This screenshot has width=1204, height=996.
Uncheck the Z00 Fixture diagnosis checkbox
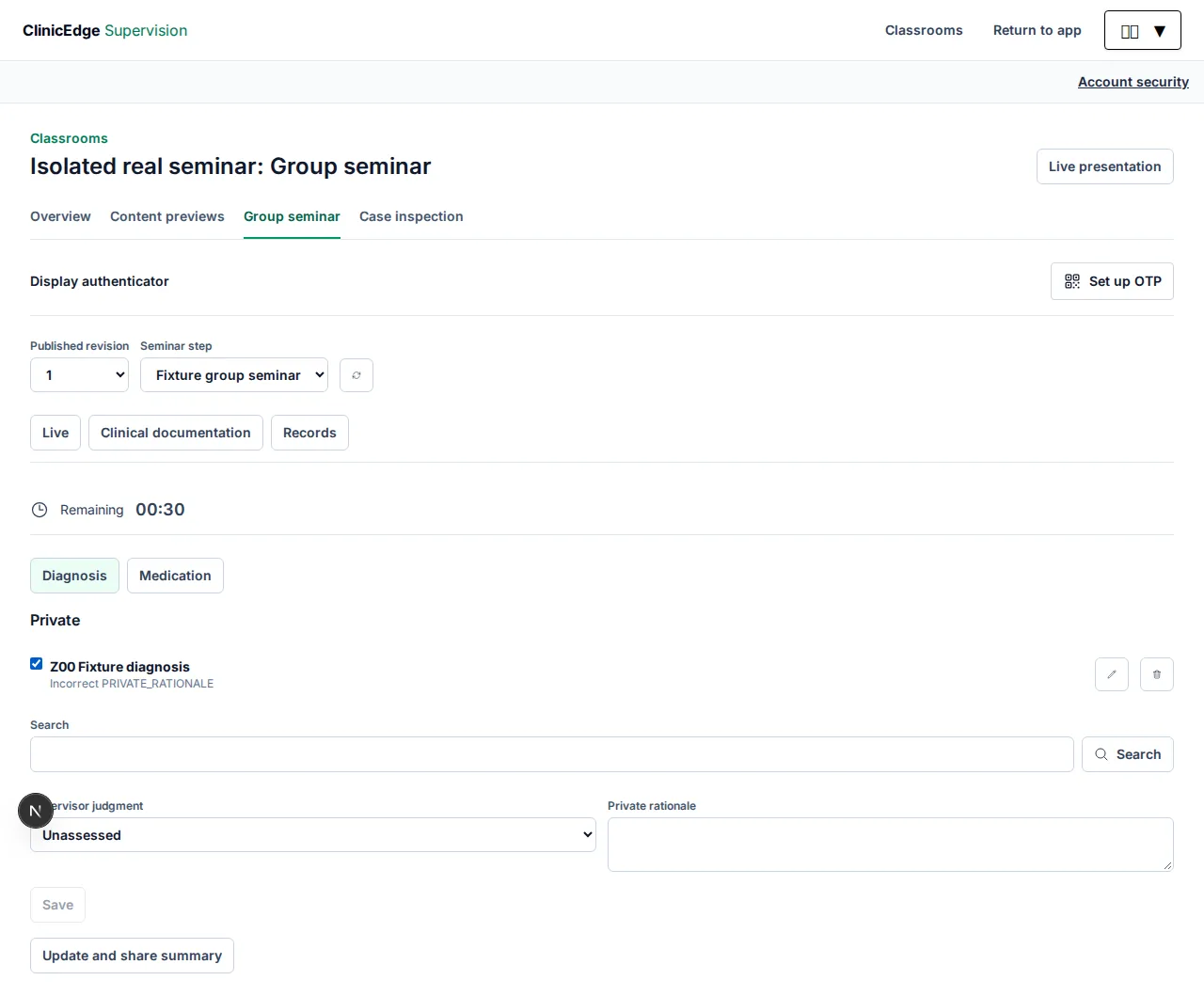point(37,664)
